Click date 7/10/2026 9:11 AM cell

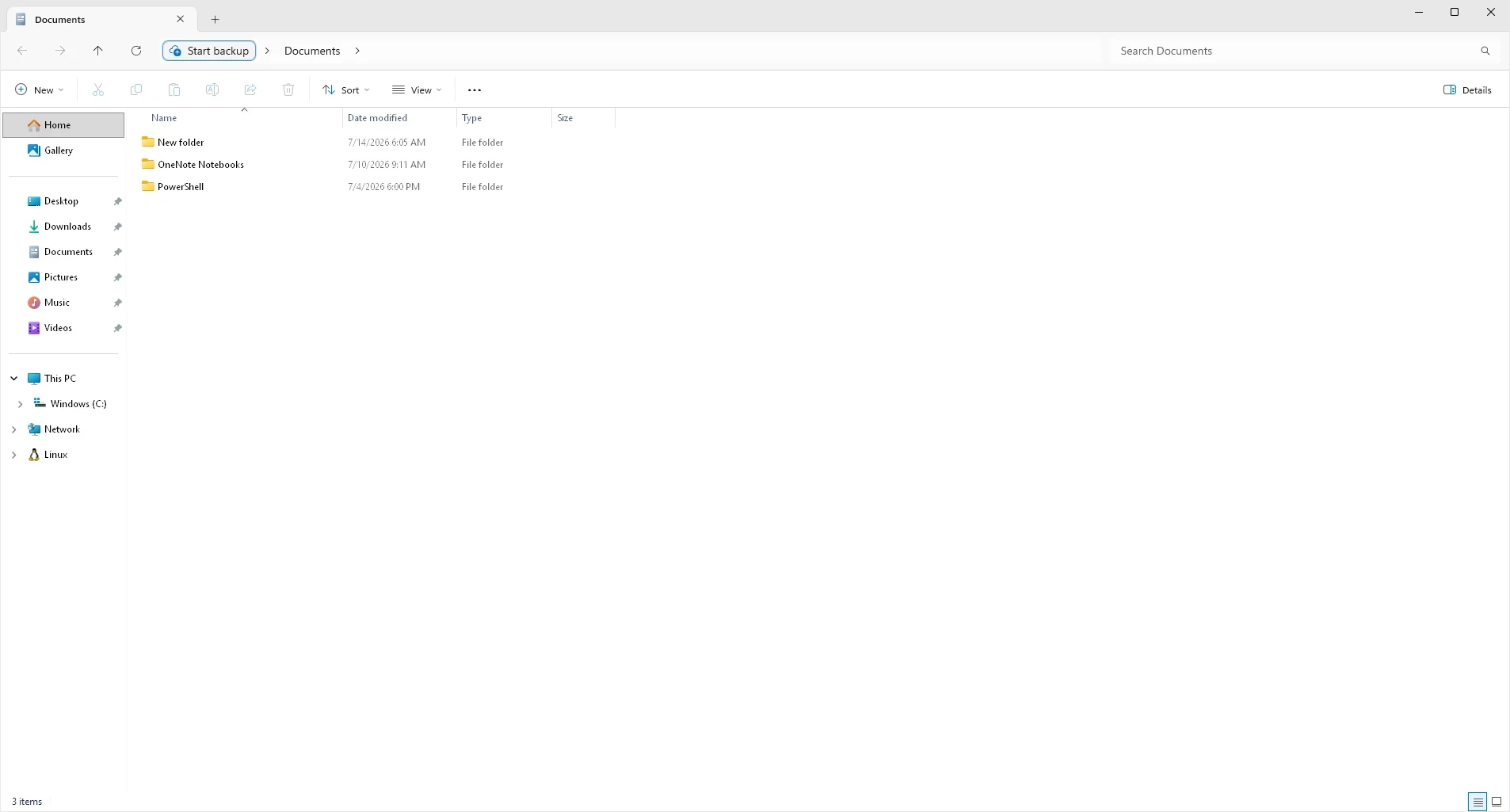(387, 165)
